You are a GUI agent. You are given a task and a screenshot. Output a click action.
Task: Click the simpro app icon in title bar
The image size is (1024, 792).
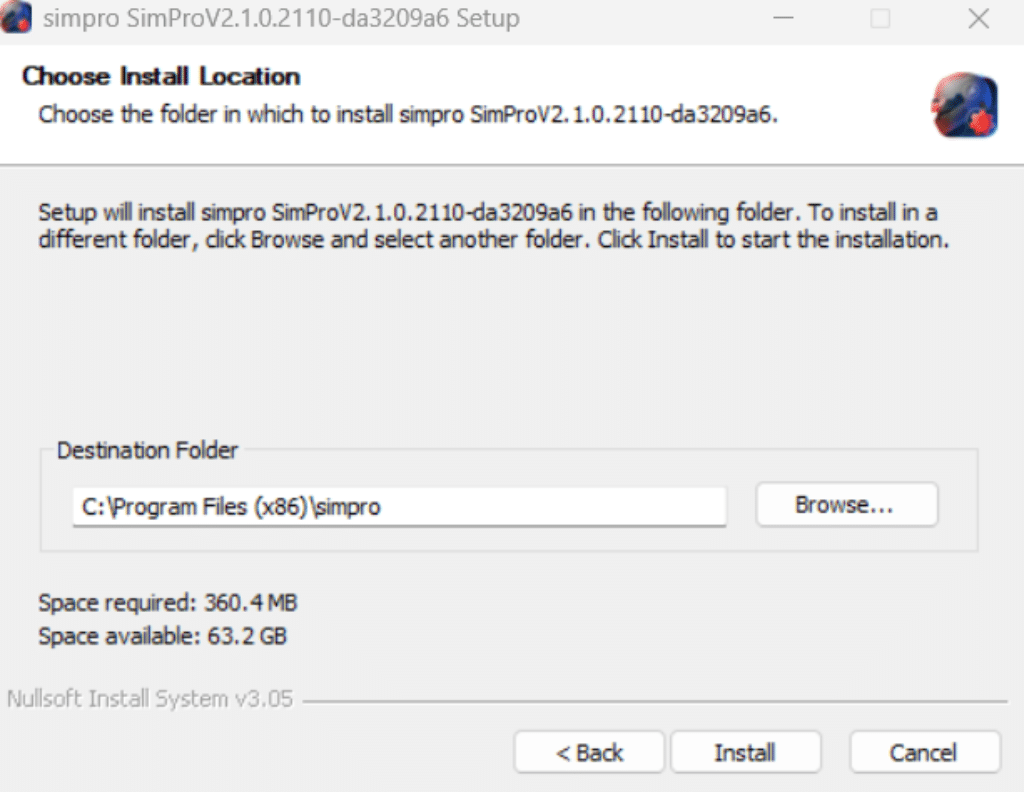(x=14, y=18)
